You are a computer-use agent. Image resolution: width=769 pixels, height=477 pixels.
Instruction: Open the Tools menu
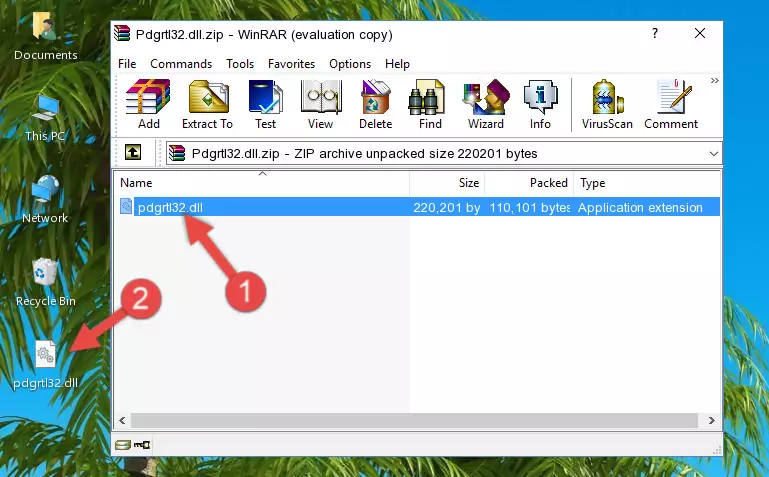tap(240, 64)
